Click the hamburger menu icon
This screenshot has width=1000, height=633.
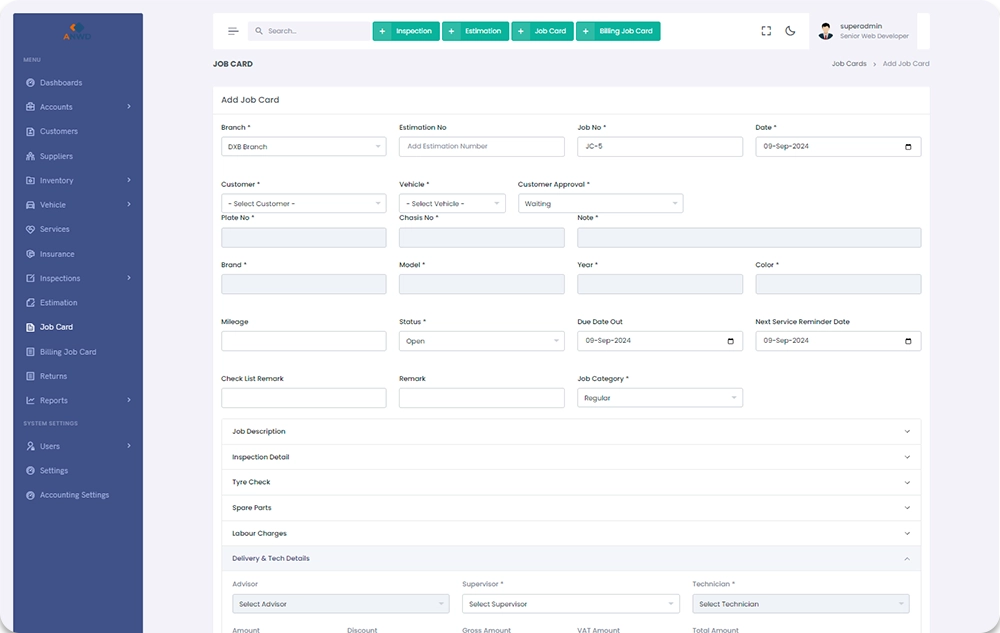click(x=233, y=31)
